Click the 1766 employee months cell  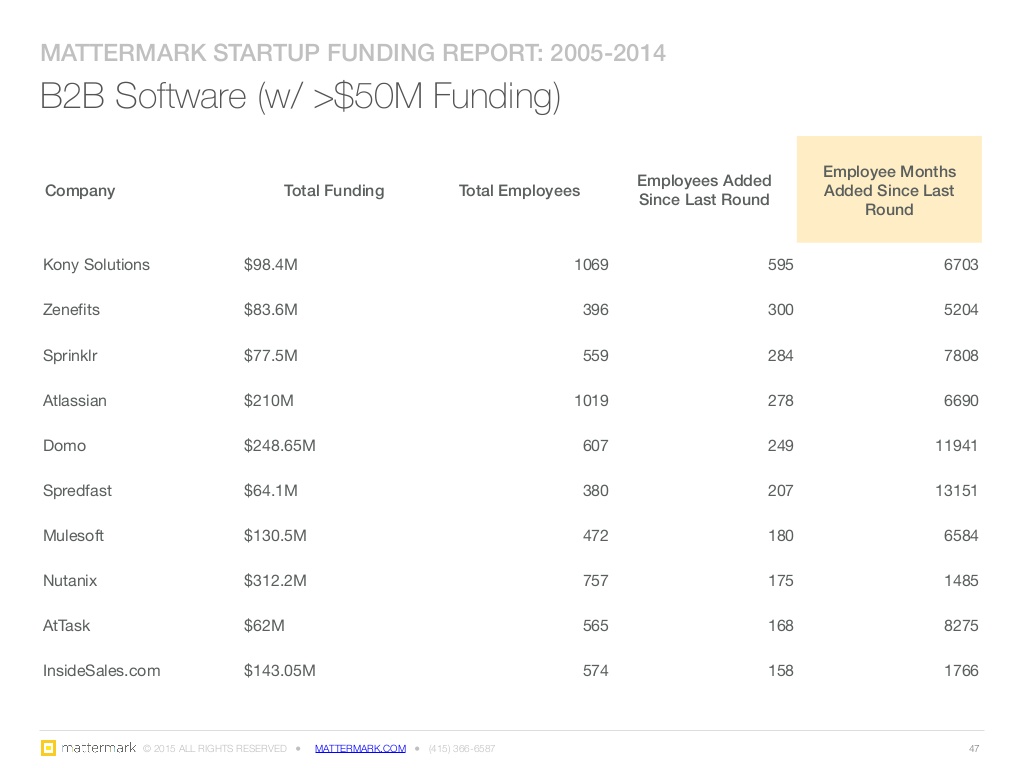coord(961,671)
